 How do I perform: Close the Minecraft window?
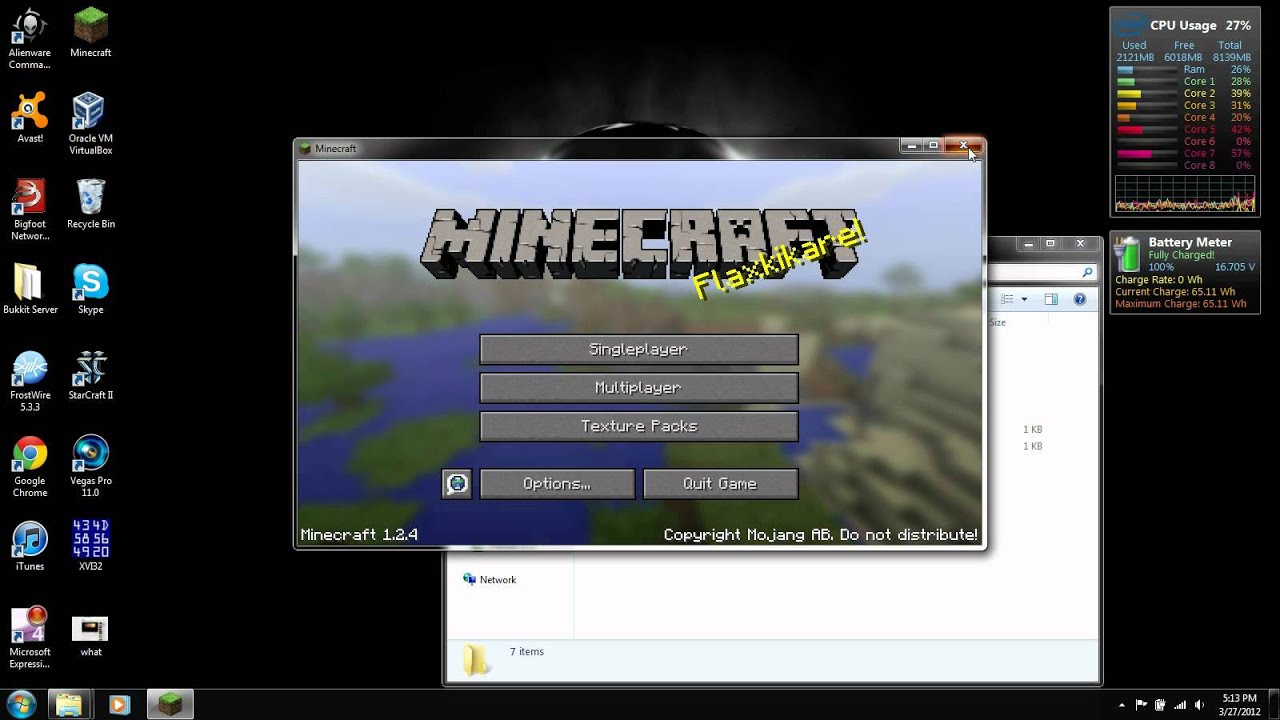[x=964, y=146]
